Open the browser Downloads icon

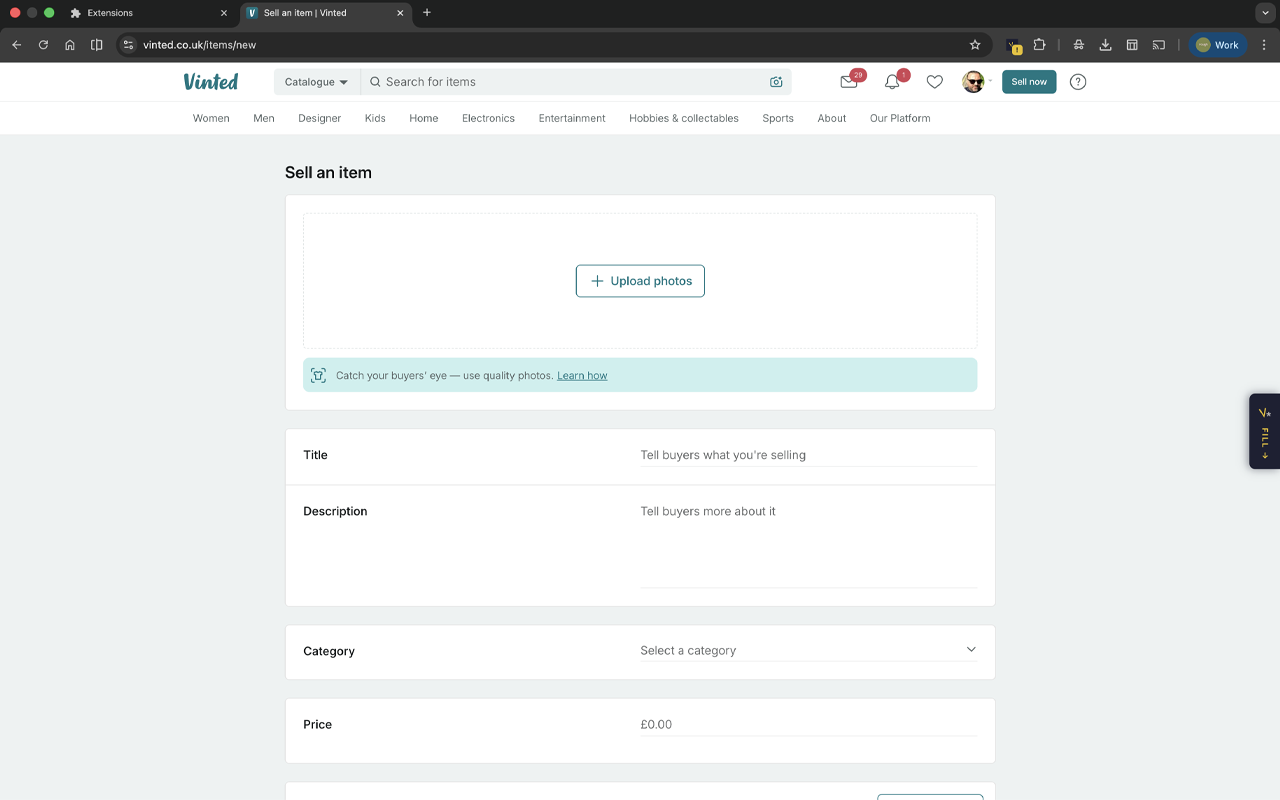(x=1104, y=44)
